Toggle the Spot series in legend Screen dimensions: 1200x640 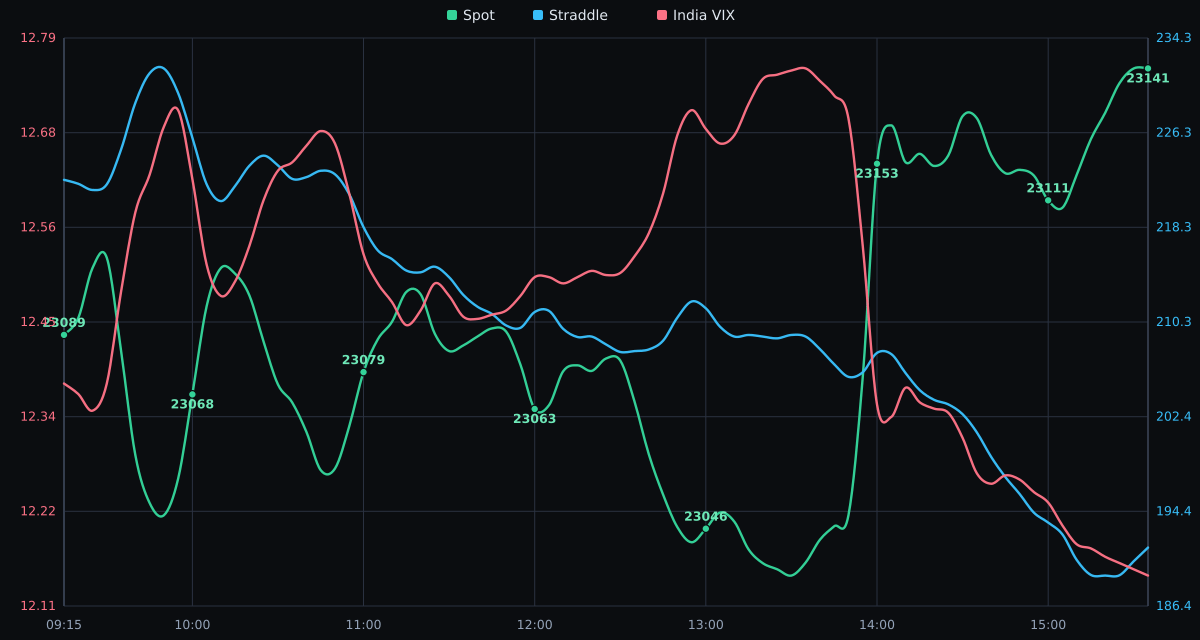click(471, 15)
